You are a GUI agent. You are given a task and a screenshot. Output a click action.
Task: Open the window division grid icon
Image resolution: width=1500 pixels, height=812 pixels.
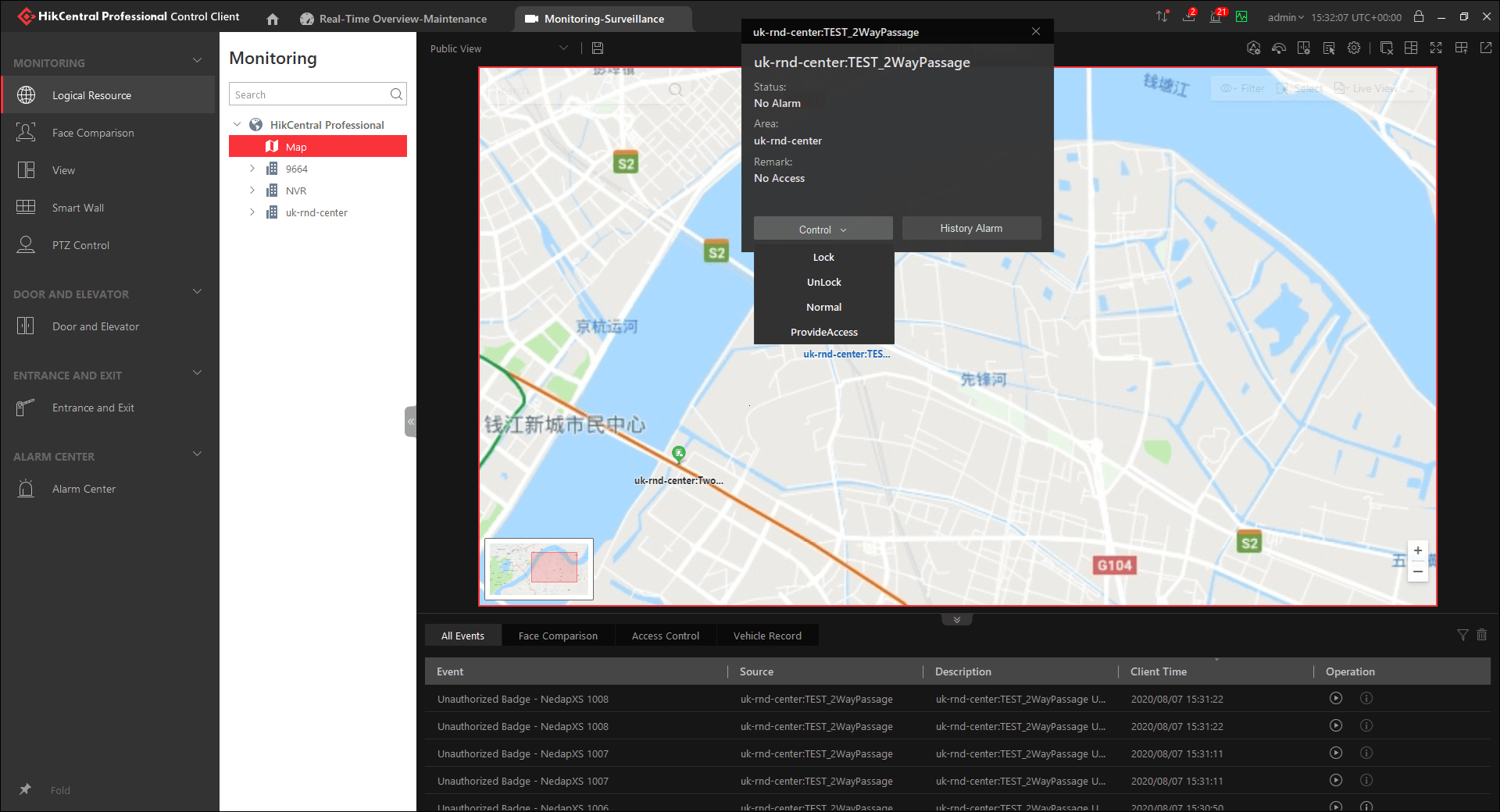click(x=1411, y=48)
